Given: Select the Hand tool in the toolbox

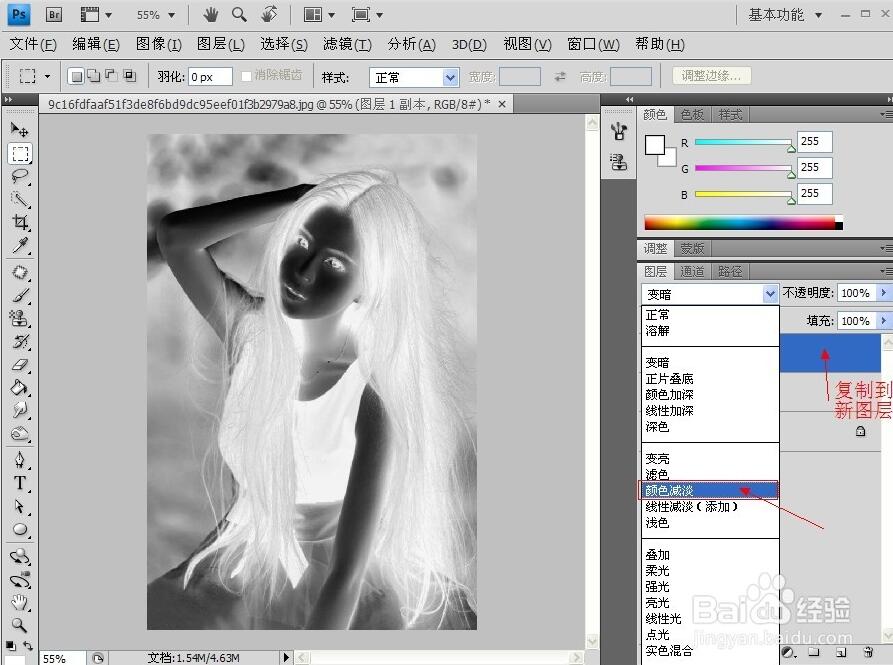Looking at the screenshot, I should (x=20, y=602).
